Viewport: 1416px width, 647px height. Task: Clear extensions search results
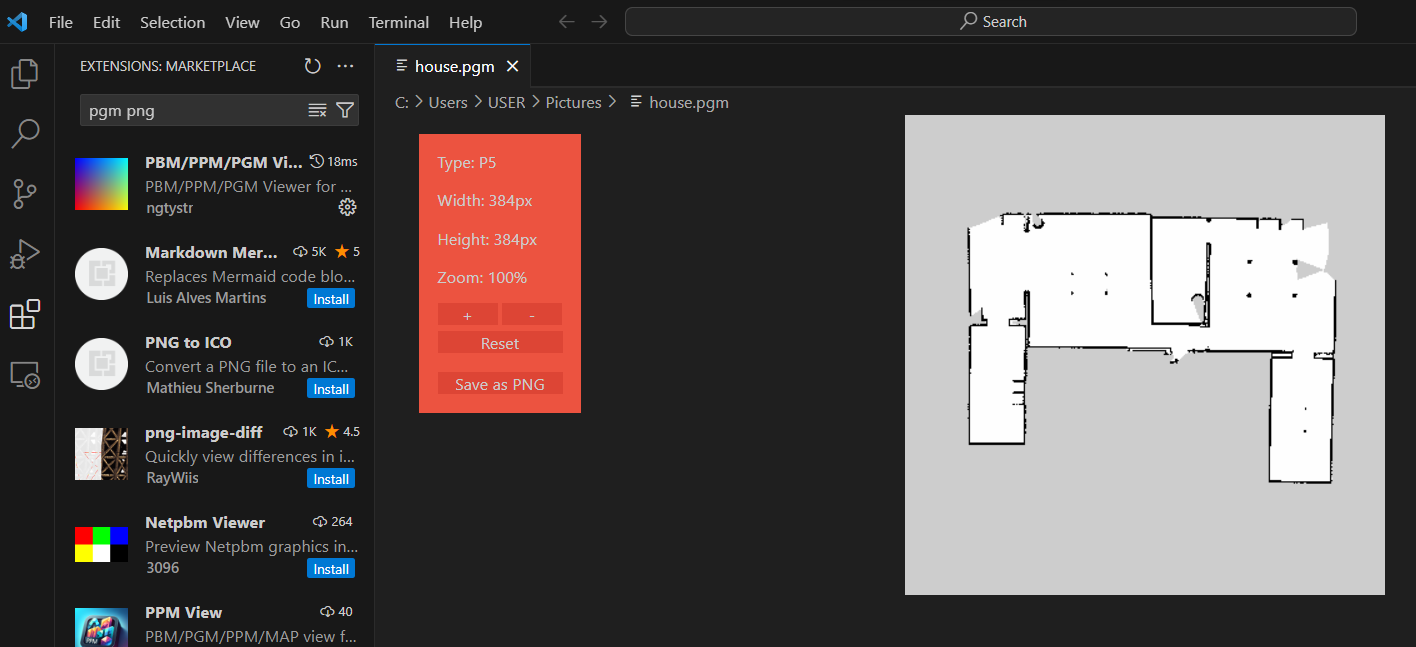(x=317, y=110)
